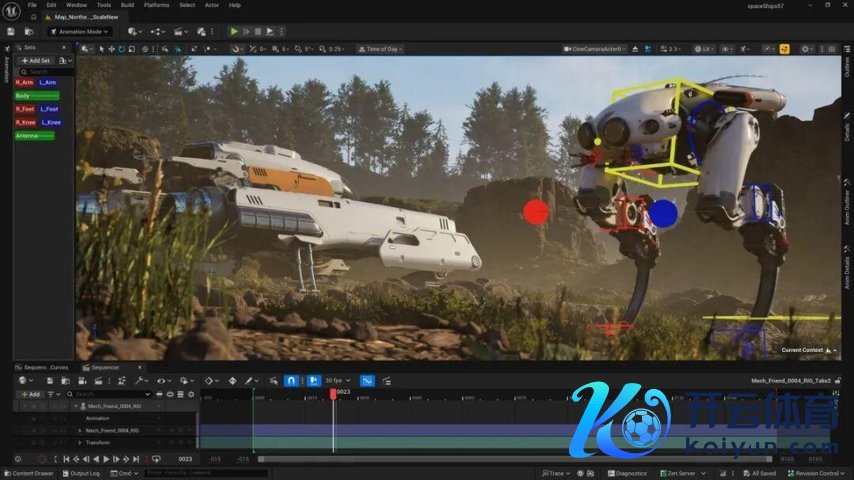Image resolution: width=854 pixels, height=480 pixels.
Task: Open the Content Drawer
Action: click(x=30, y=473)
